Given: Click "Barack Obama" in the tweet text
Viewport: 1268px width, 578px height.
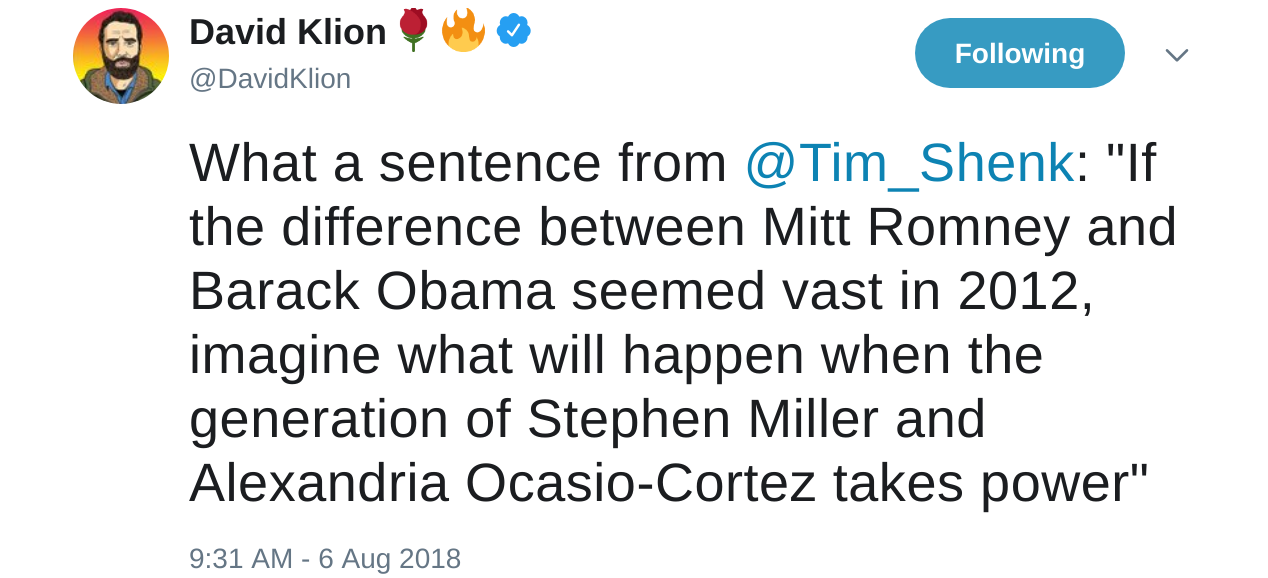Looking at the screenshot, I should click(371, 291).
